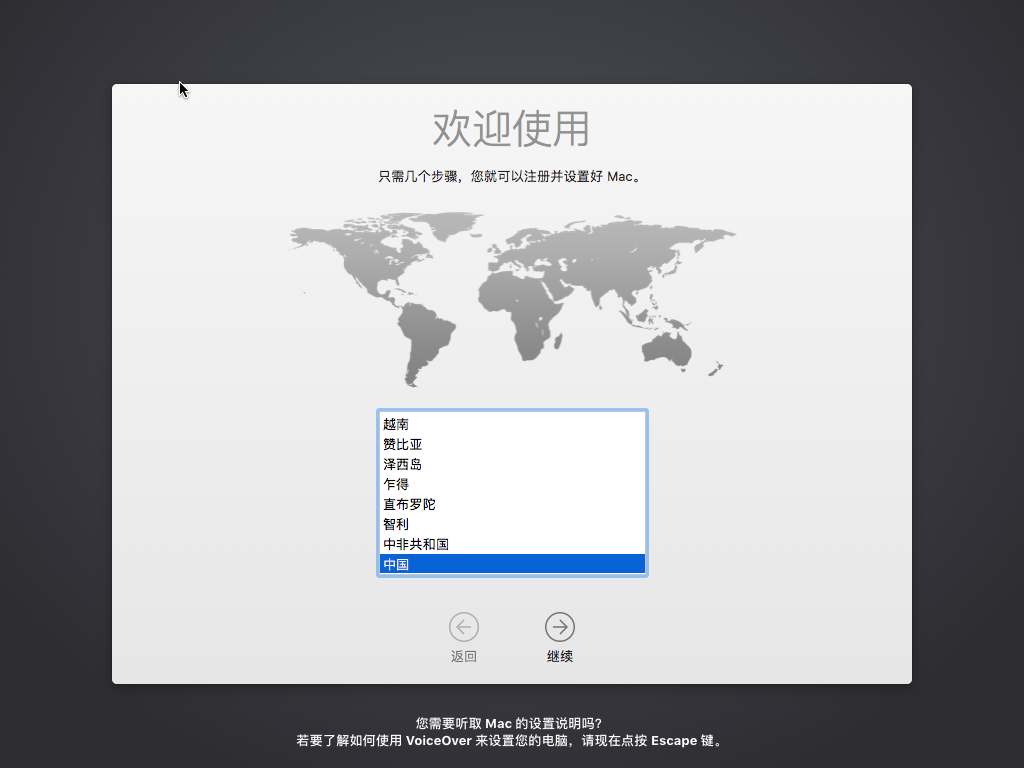This screenshot has height=768, width=1024.
Task: Click the back arrow icon
Action: (x=464, y=627)
